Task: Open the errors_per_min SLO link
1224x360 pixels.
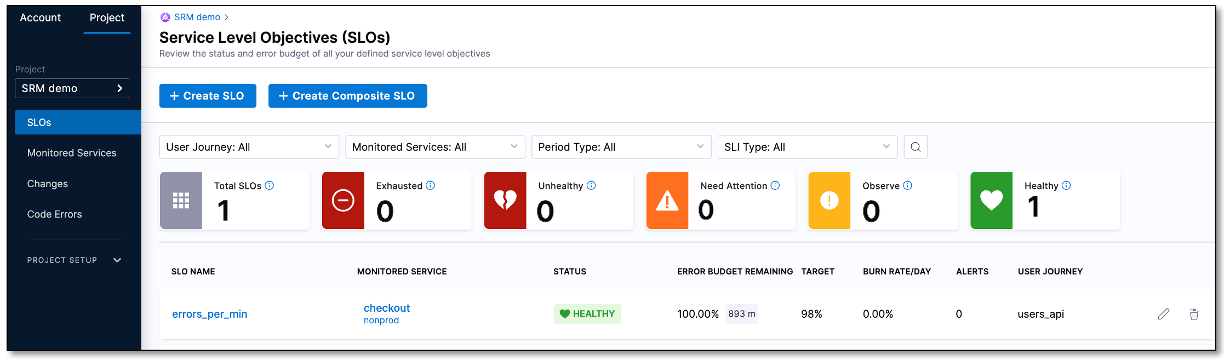Action: (210, 314)
